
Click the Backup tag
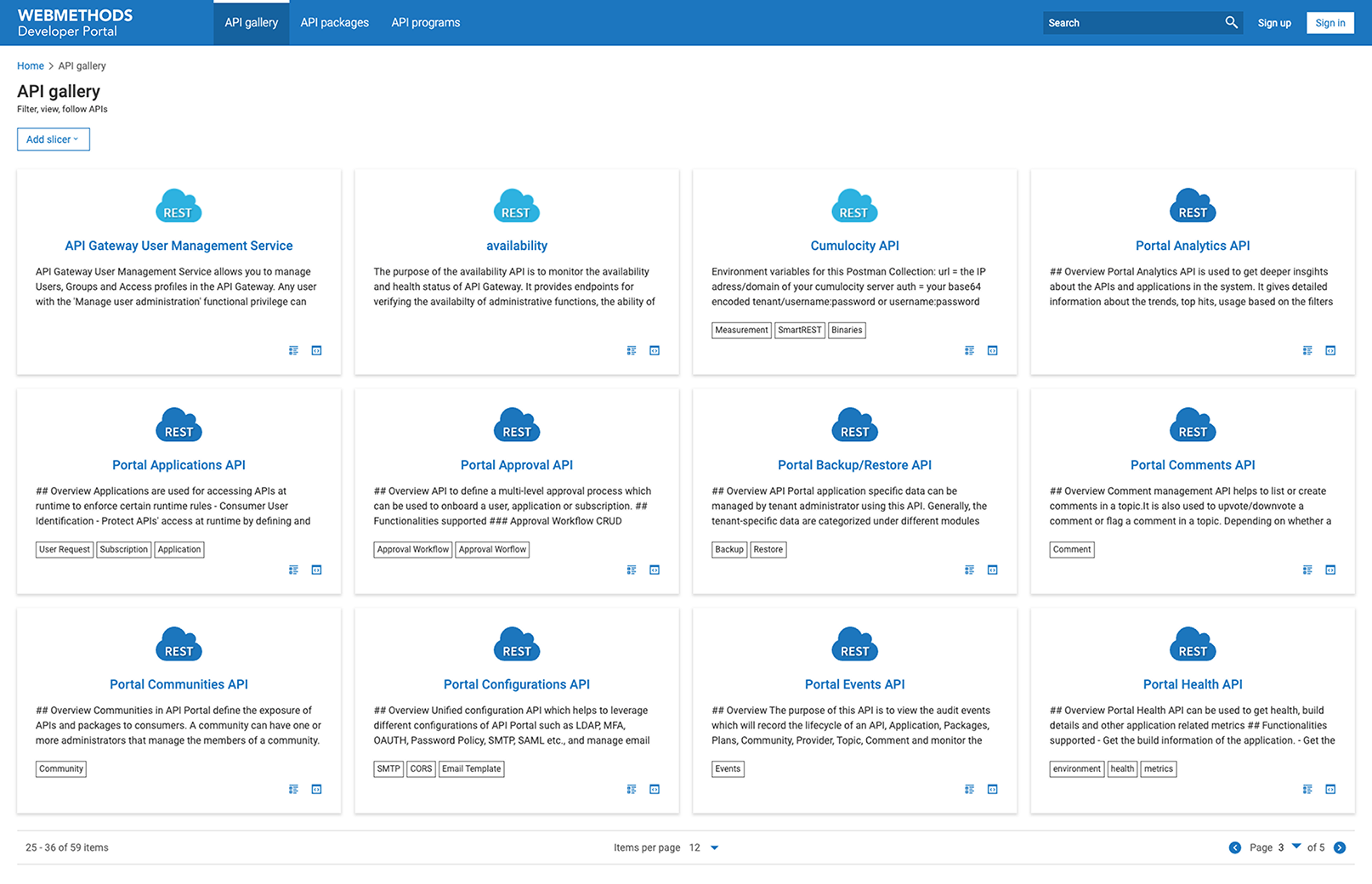tap(729, 549)
